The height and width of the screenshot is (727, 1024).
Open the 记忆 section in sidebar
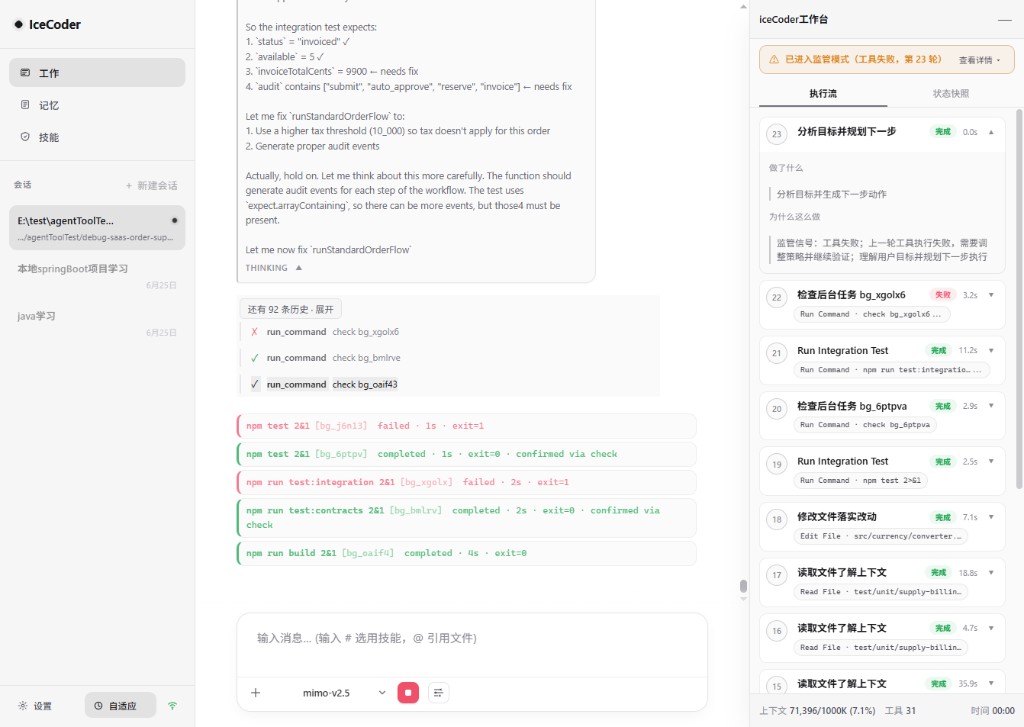tap(97, 105)
